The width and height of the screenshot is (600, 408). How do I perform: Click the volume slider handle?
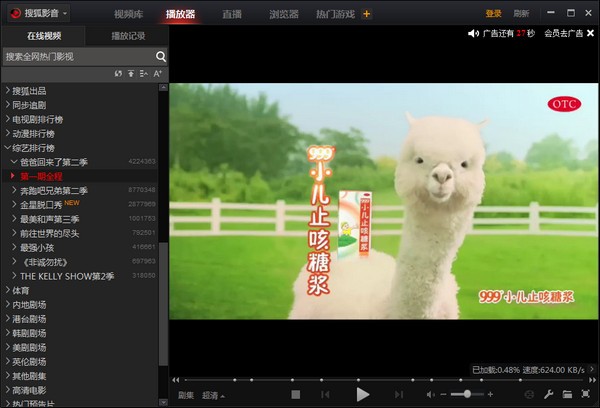(x=467, y=394)
